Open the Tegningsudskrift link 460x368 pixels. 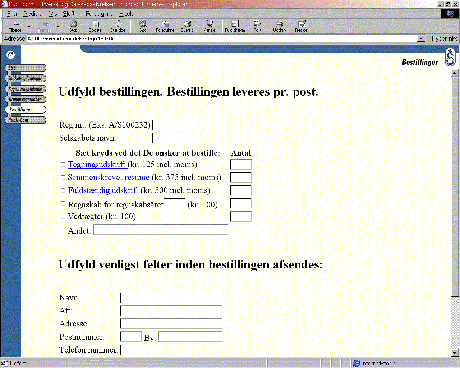click(x=97, y=164)
